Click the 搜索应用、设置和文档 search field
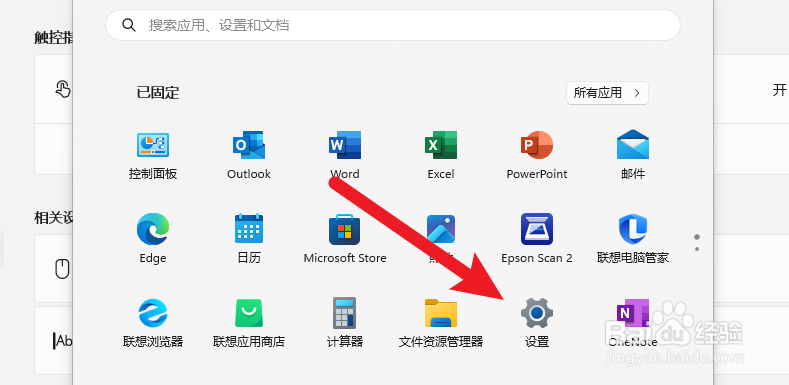Screen dimensions: 789x385 [392, 25]
